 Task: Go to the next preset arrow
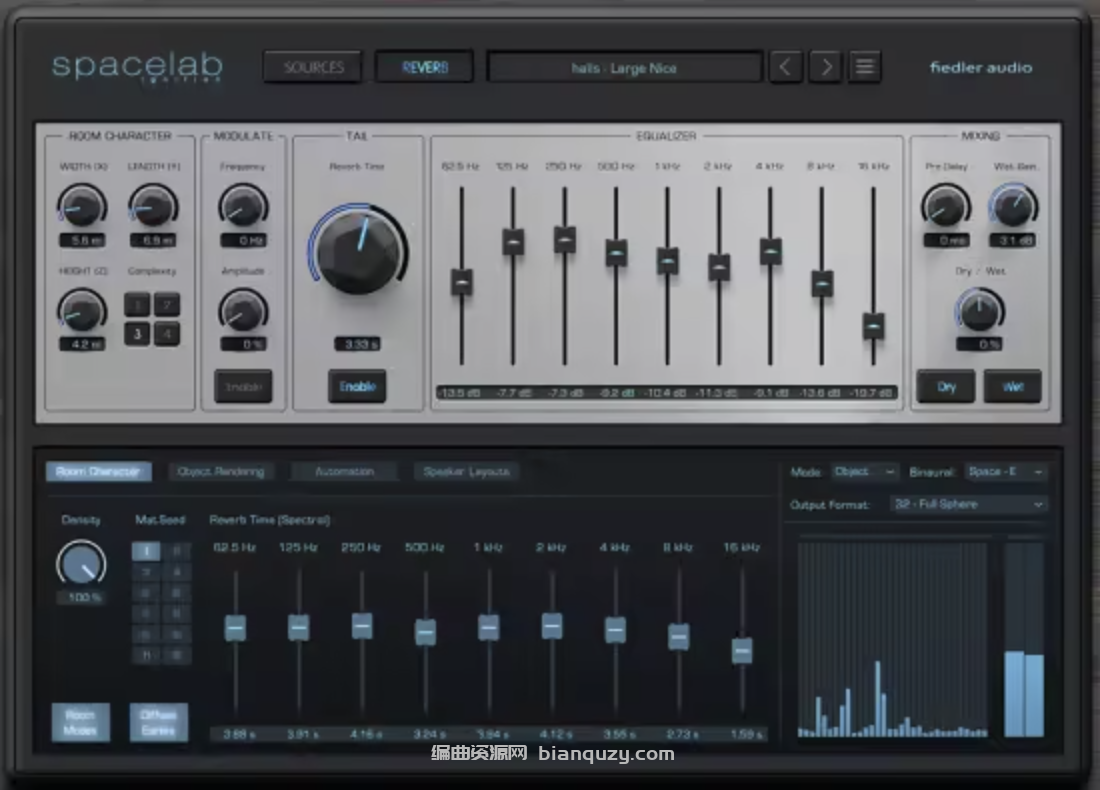point(826,67)
